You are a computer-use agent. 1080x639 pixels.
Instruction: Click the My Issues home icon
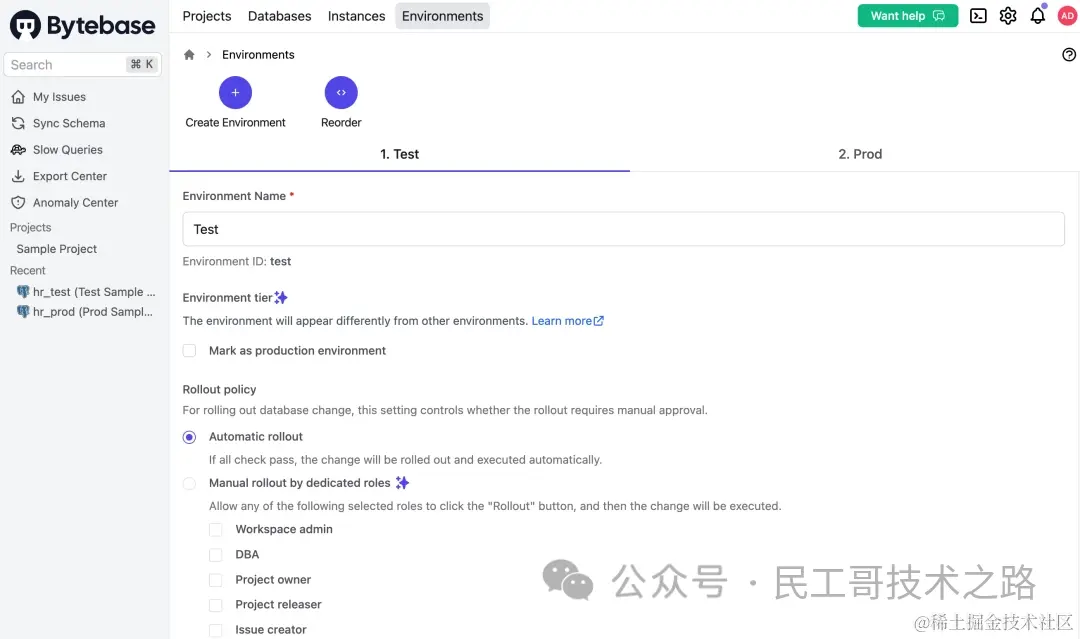pyautogui.click(x=19, y=97)
